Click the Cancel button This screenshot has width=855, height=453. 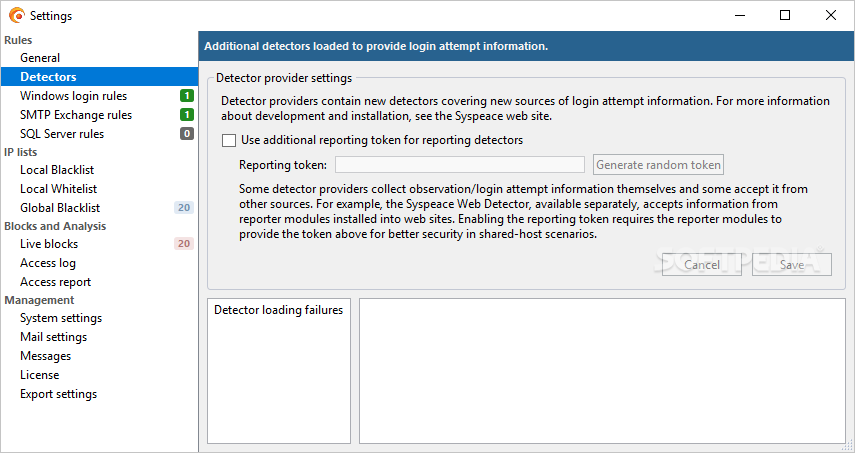click(x=702, y=264)
